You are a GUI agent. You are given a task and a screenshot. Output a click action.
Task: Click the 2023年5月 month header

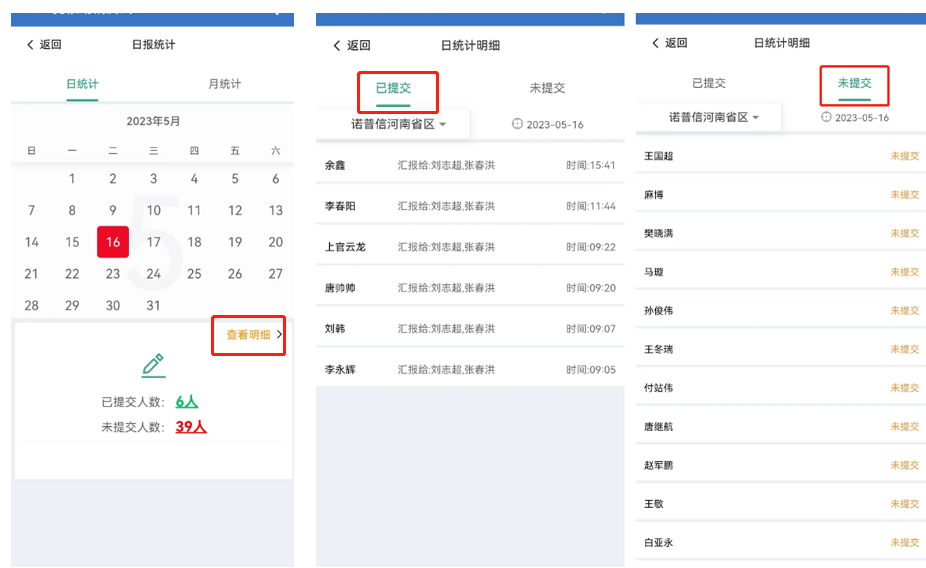(x=153, y=121)
